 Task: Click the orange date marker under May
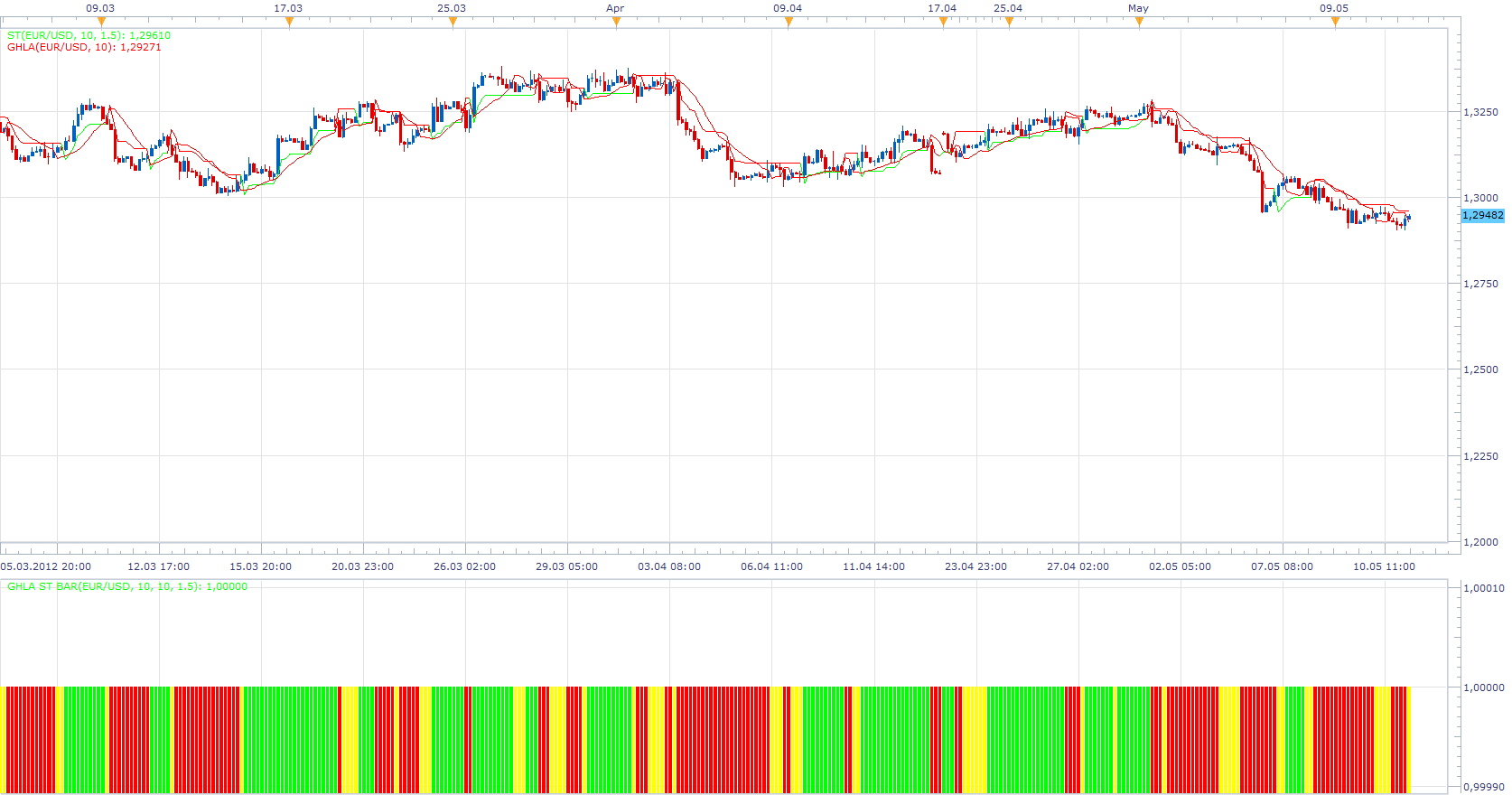(x=1139, y=23)
